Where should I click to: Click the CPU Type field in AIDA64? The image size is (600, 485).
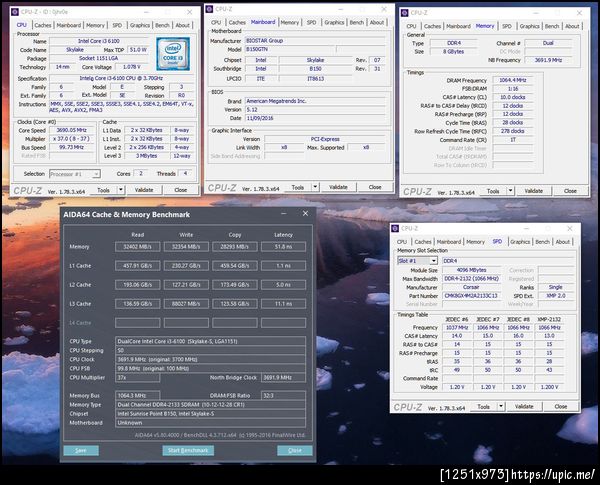[x=210, y=341]
